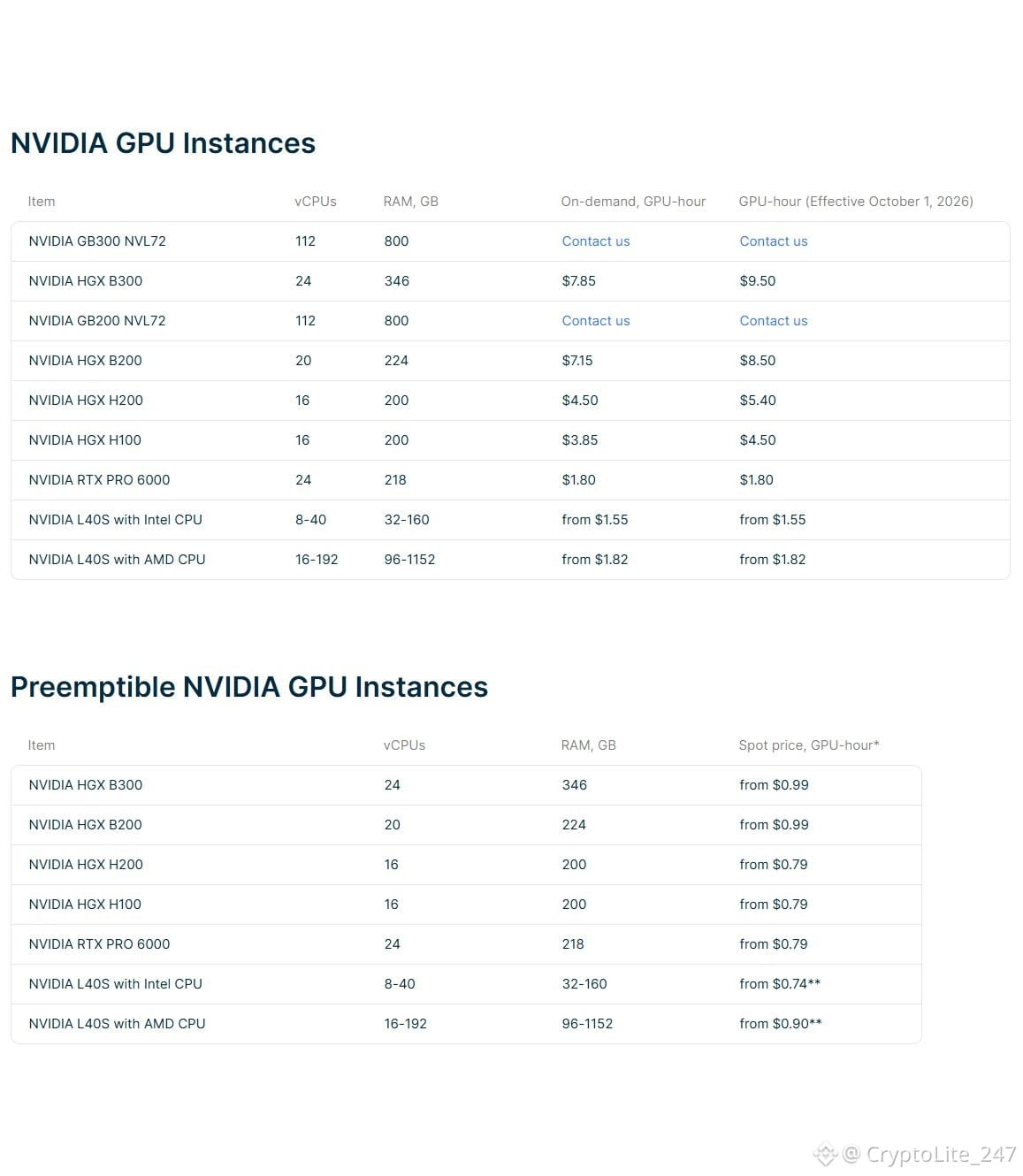Click the NVIDIA GPU Instances heading
Image resolution: width=1023 pixels, height=1176 pixels.
tap(163, 143)
